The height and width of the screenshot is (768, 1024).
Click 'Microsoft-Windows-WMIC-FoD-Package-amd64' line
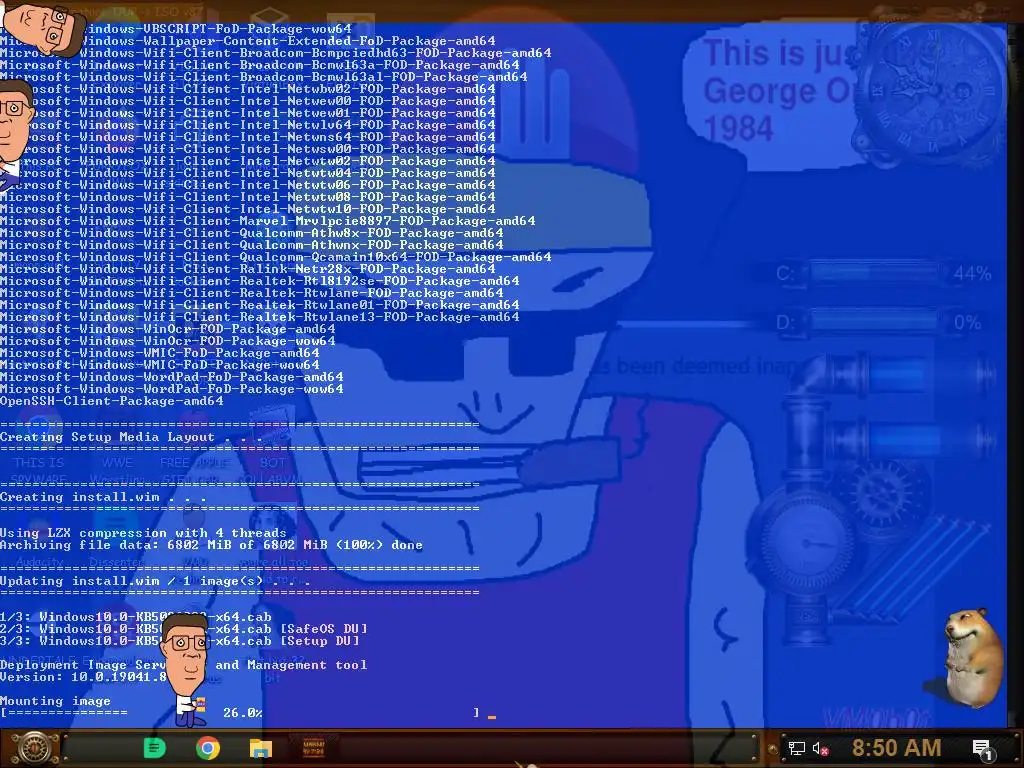pos(159,353)
